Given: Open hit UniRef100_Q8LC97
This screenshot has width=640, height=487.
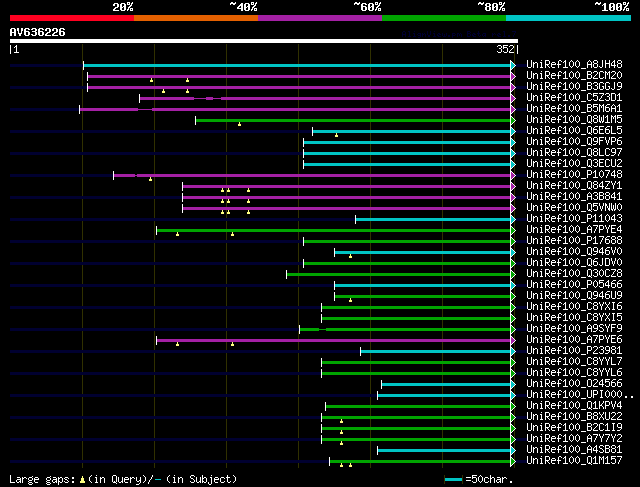Looking at the screenshot, I should (574, 153).
